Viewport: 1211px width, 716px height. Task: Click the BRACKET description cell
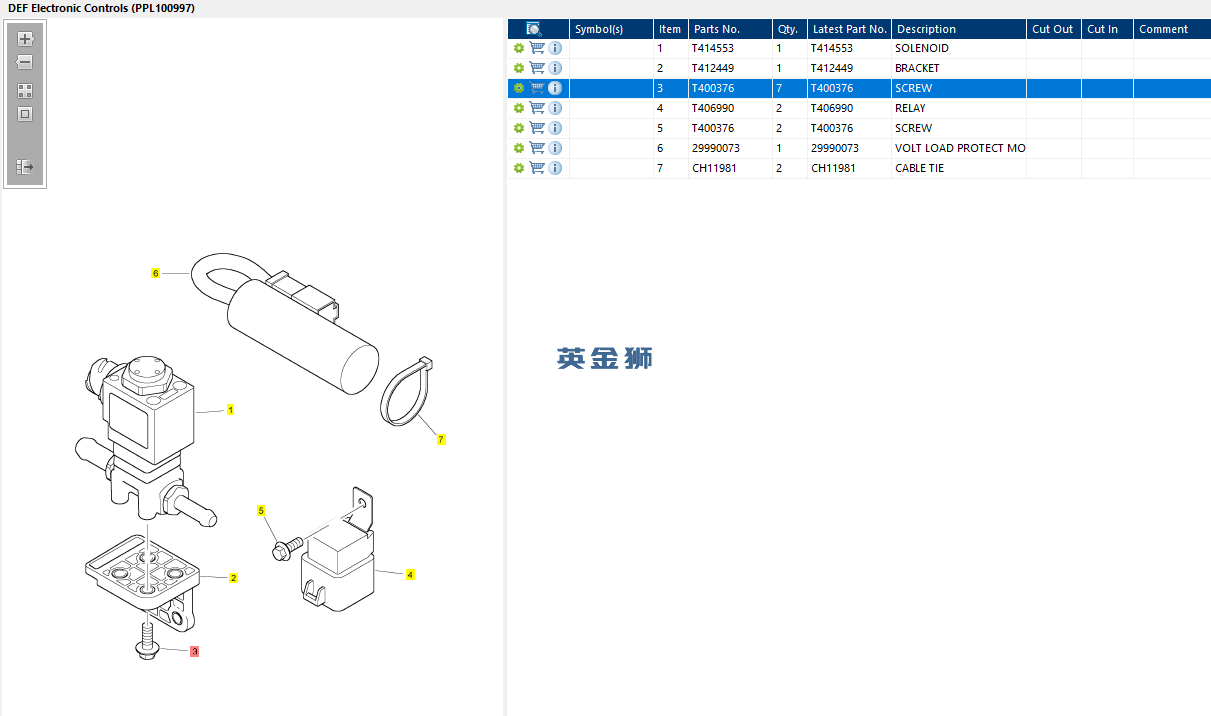[x=959, y=68]
